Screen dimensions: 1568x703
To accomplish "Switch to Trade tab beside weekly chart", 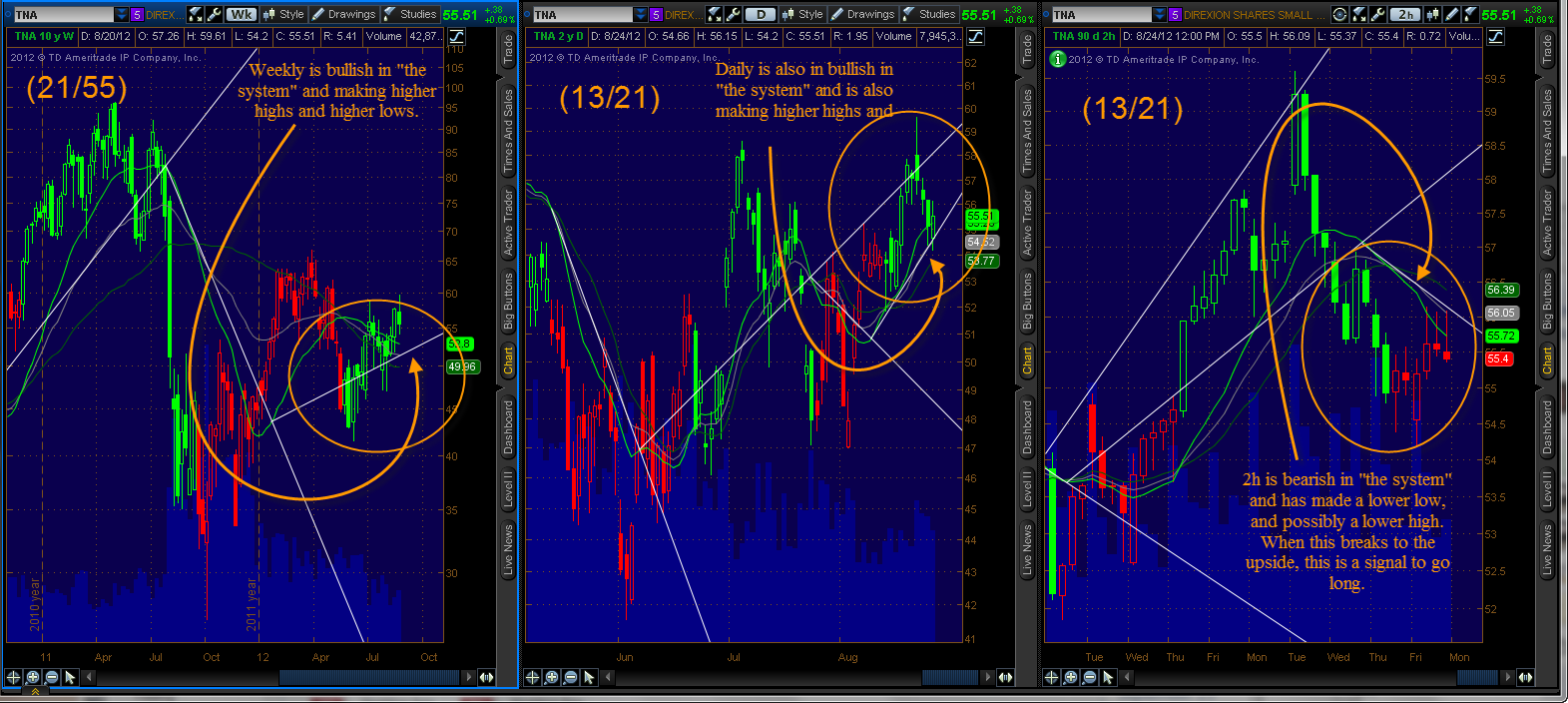I will 508,50.
